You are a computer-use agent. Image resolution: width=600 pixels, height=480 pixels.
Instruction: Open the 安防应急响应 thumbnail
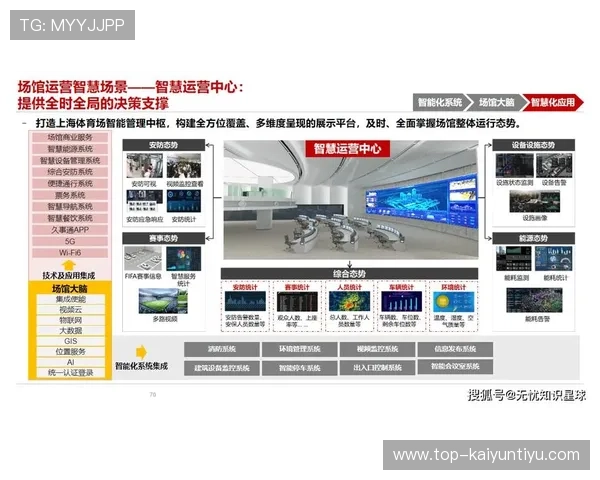(144, 201)
